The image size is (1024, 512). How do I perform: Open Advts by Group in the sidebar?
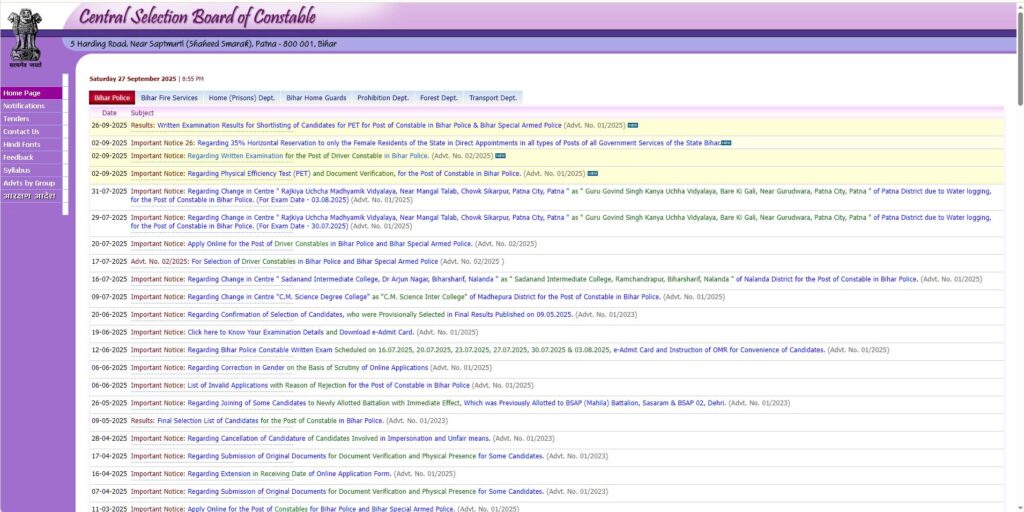point(29,183)
